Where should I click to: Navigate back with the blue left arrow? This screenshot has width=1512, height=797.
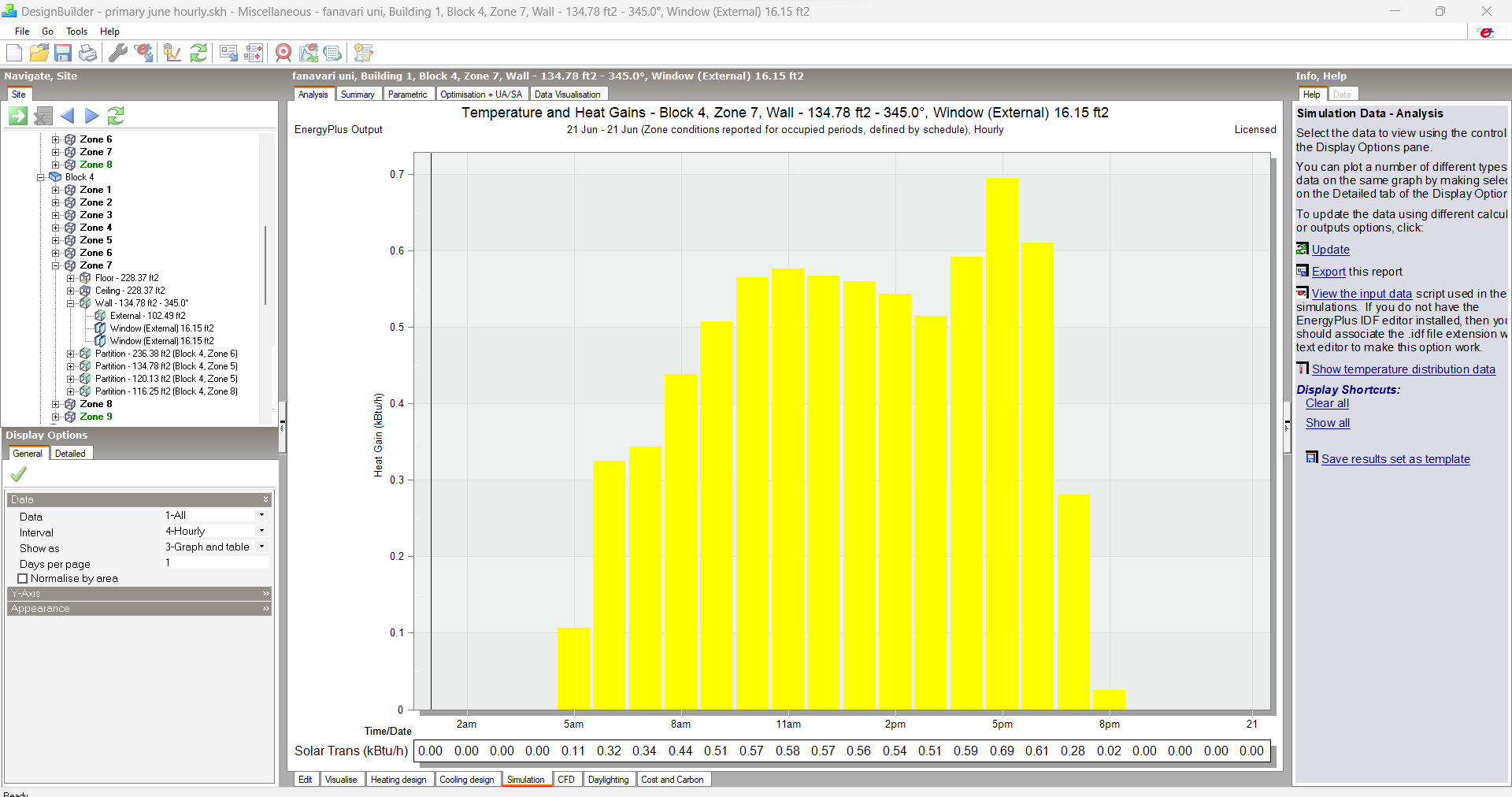click(x=68, y=116)
